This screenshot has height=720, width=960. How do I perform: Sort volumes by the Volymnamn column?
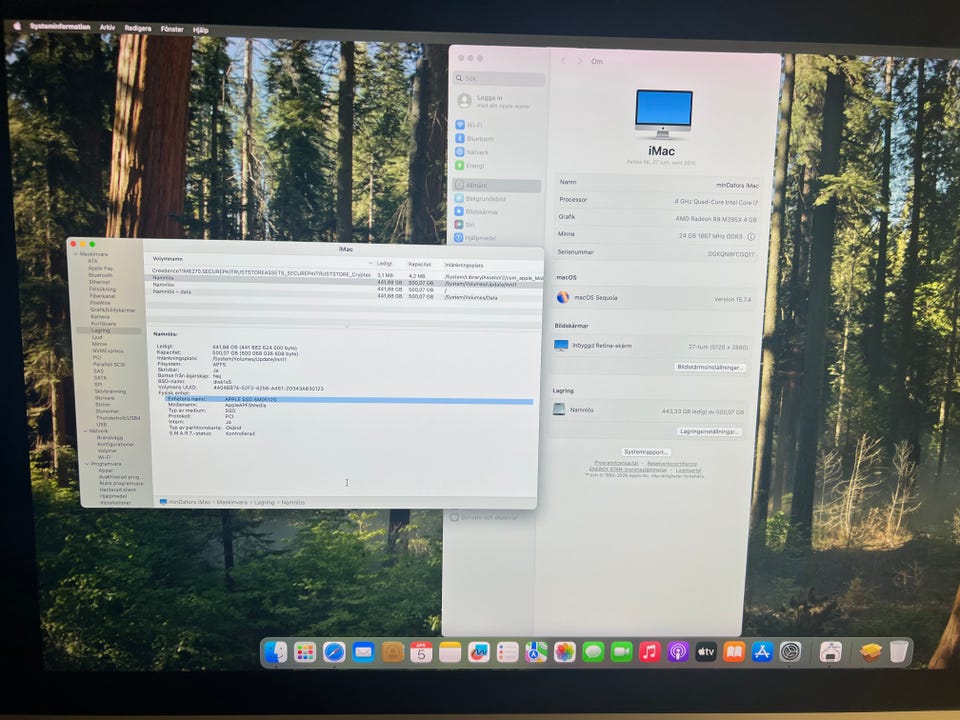(x=168, y=259)
